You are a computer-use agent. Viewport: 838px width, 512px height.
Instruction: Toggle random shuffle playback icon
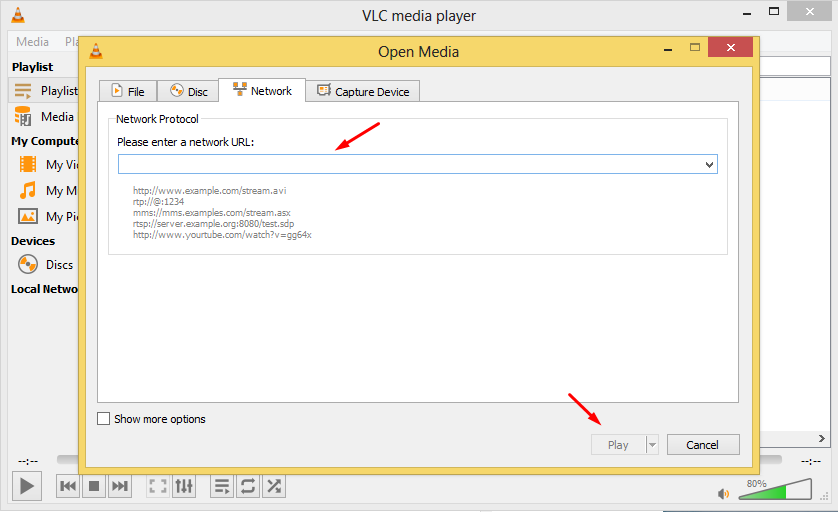274,486
